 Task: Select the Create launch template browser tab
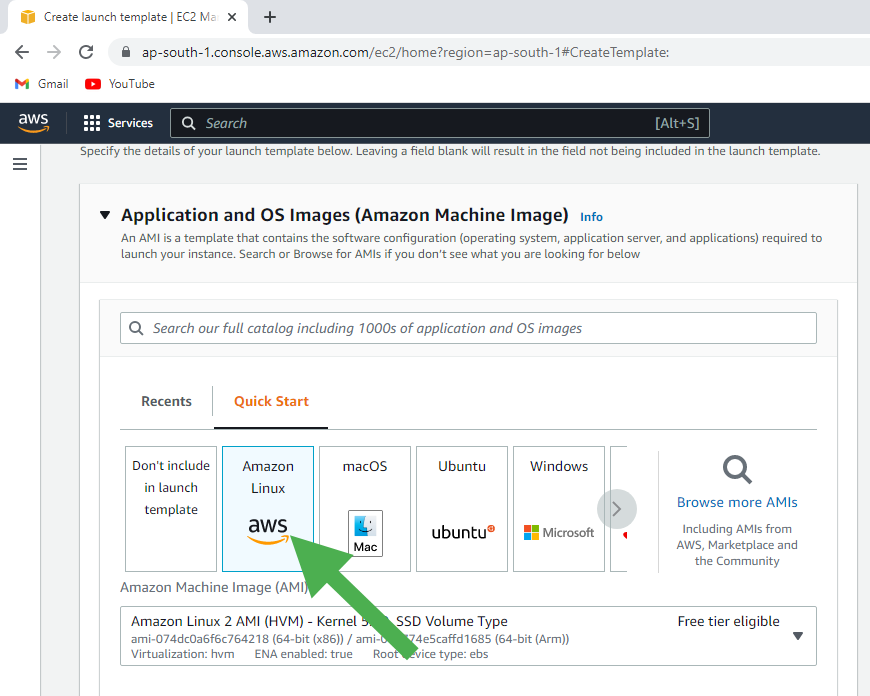point(129,17)
